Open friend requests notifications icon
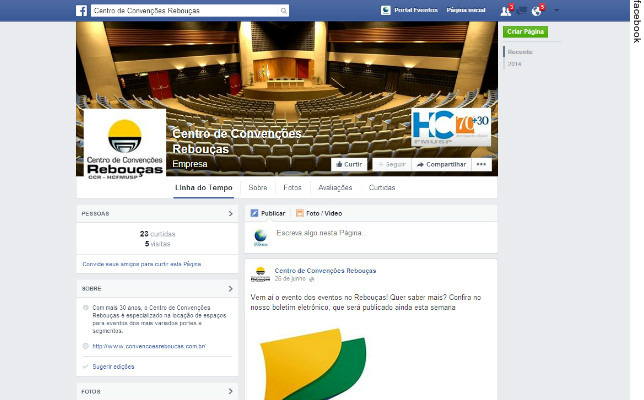The height and width of the screenshot is (400, 644). click(x=505, y=10)
